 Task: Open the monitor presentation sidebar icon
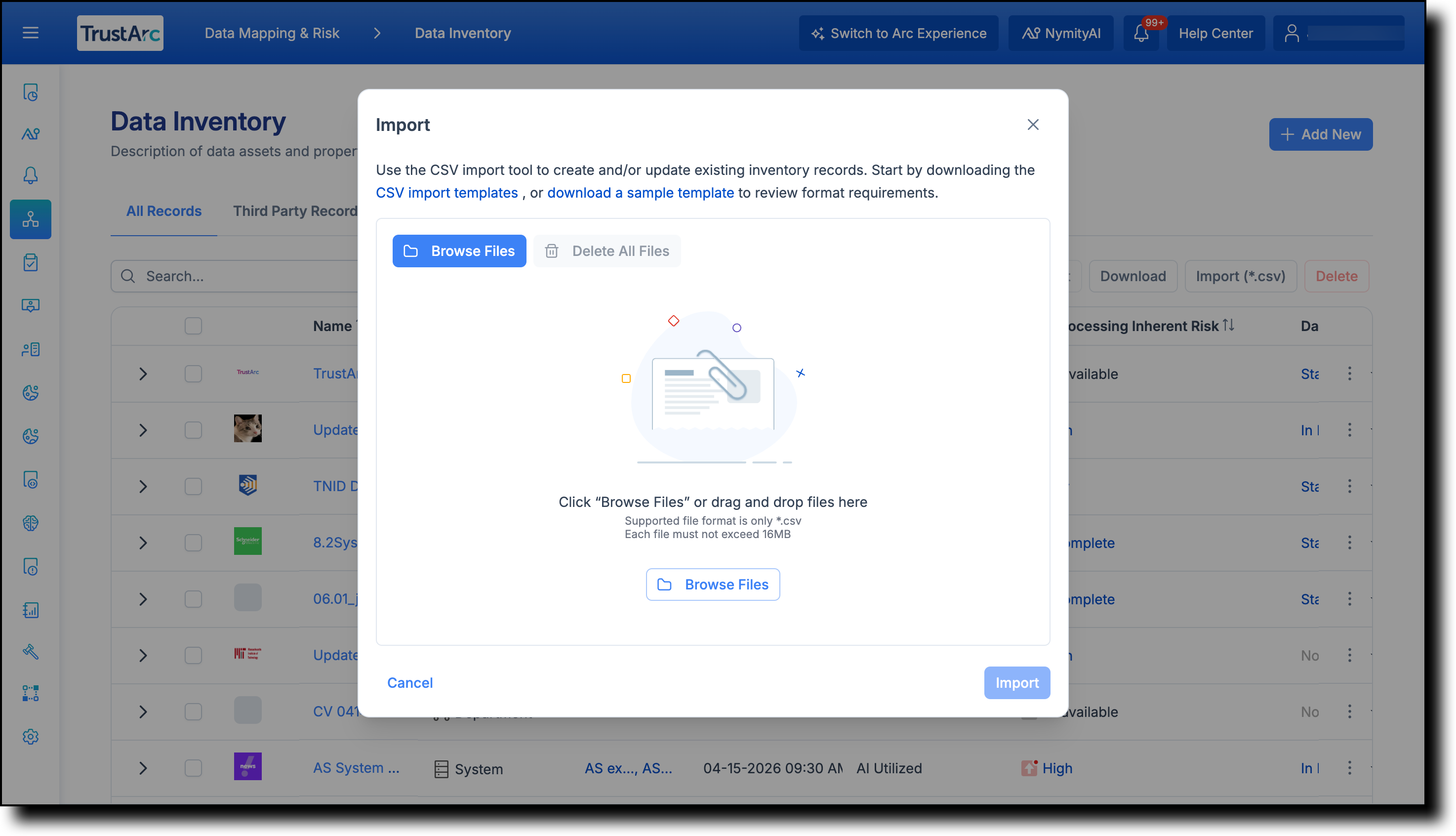coord(31,305)
